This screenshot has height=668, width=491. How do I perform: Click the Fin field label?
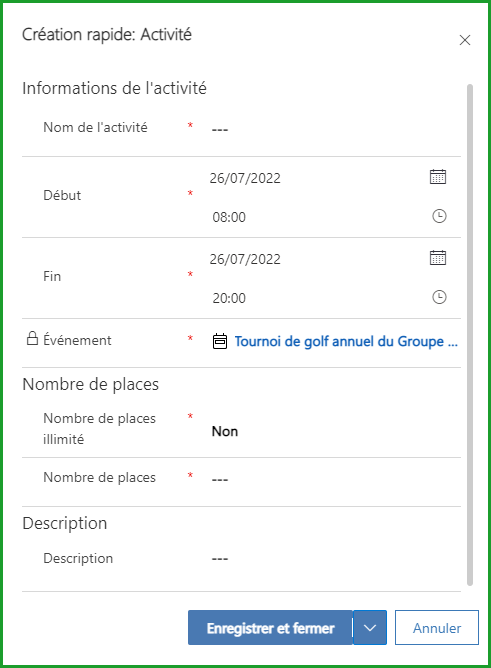click(52, 276)
